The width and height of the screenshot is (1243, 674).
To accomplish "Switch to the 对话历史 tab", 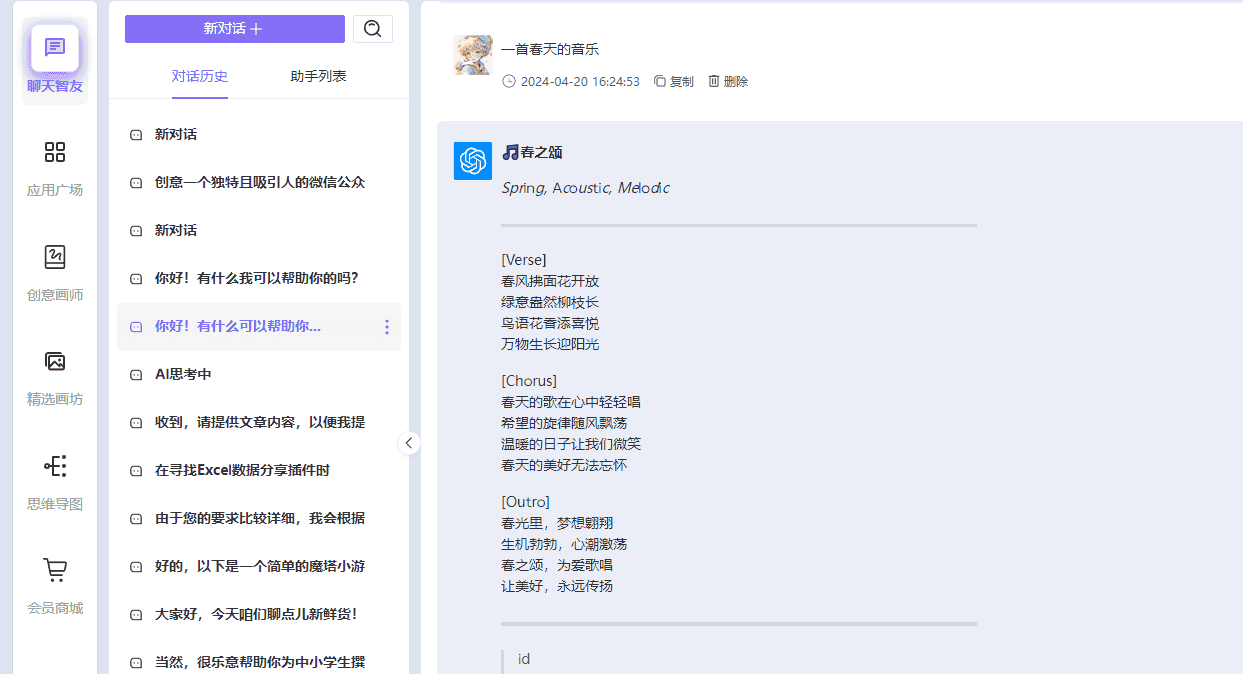I will coord(199,75).
